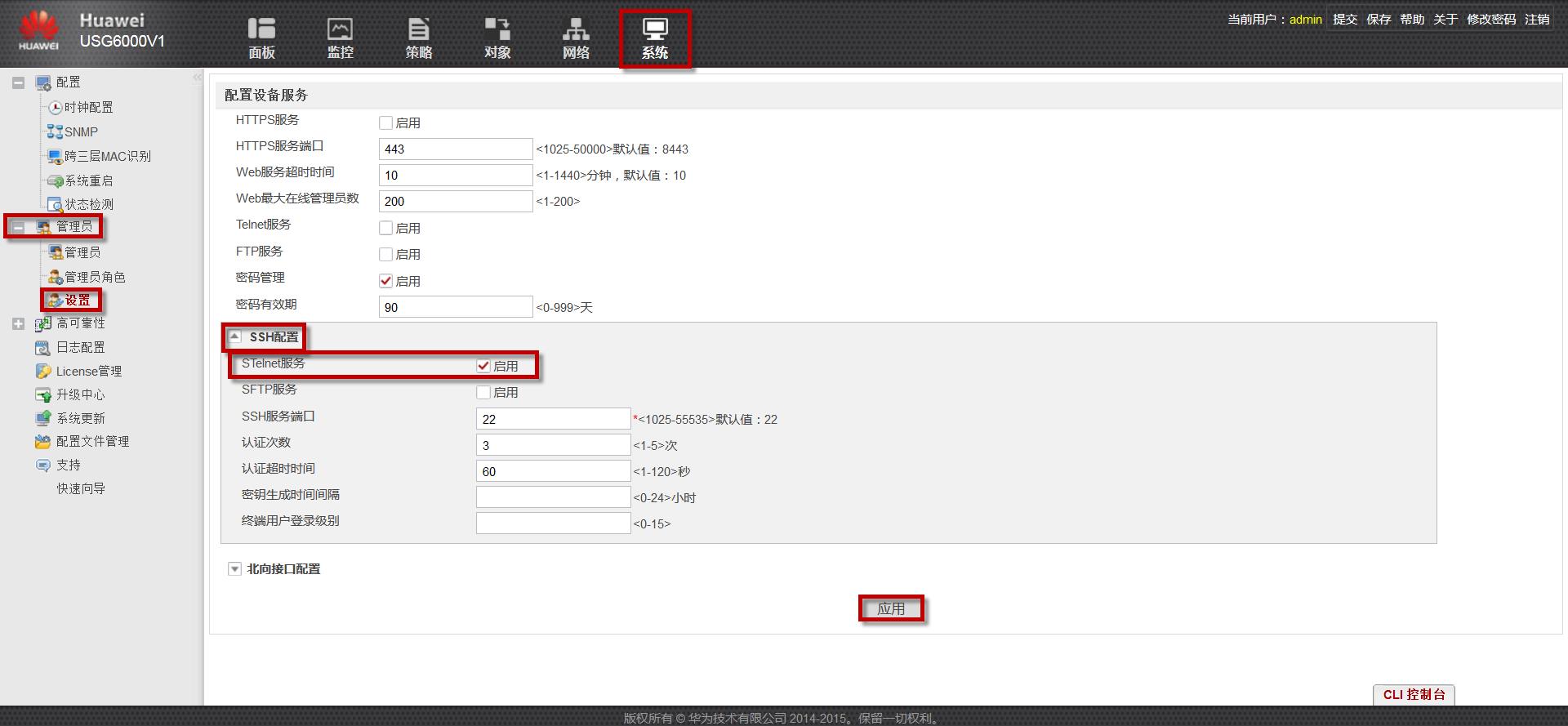The width and height of the screenshot is (1568, 726).
Task: Open the 网络 network tab
Action: point(576,38)
